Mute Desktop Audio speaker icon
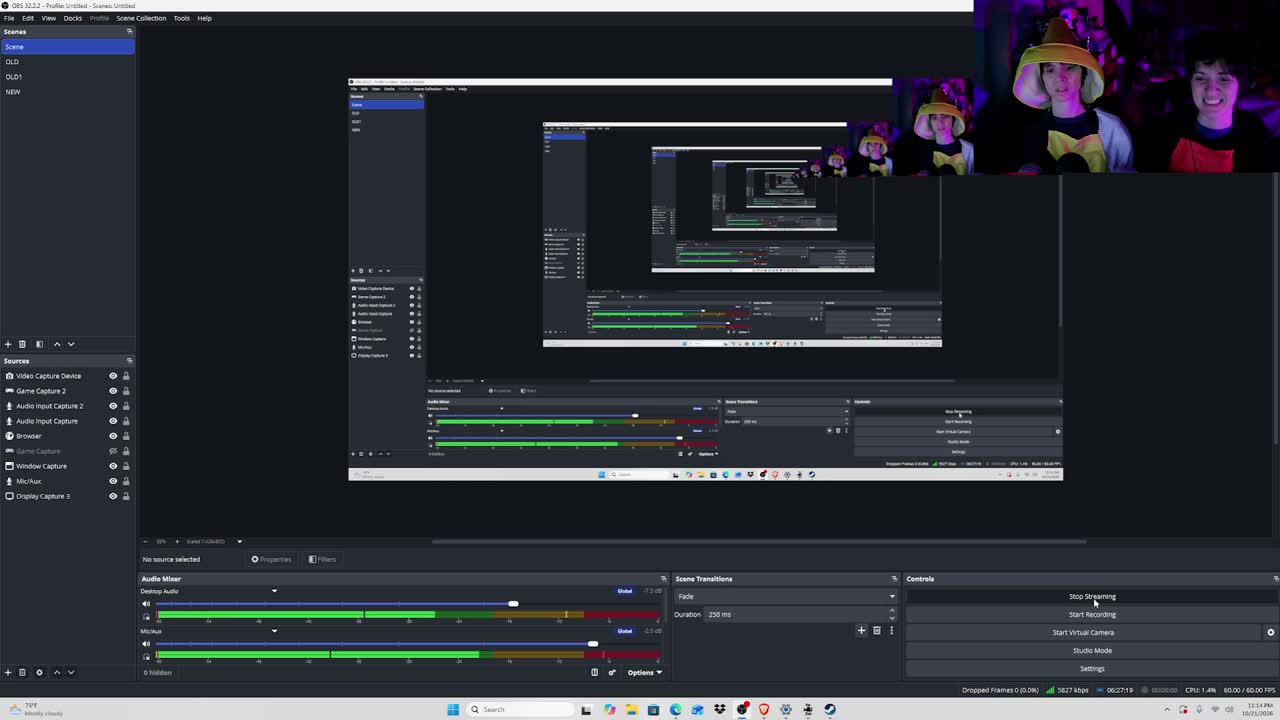Screen dimensions: 1280x720 point(146,604)
